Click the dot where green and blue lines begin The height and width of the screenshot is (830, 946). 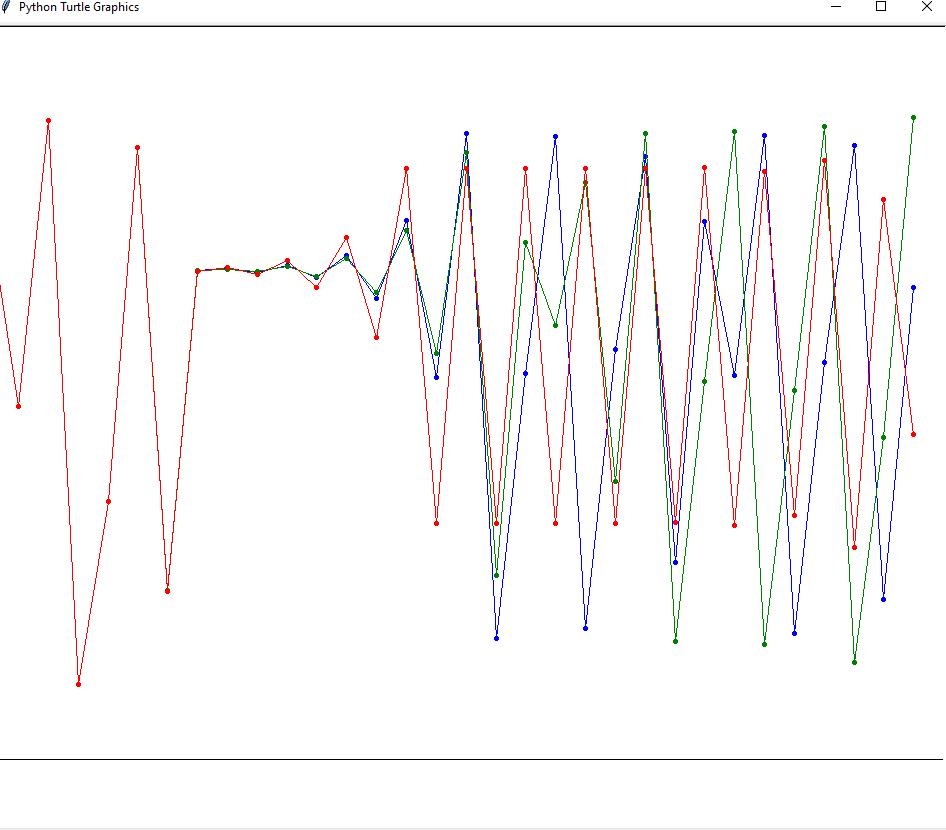click(197, 271)
